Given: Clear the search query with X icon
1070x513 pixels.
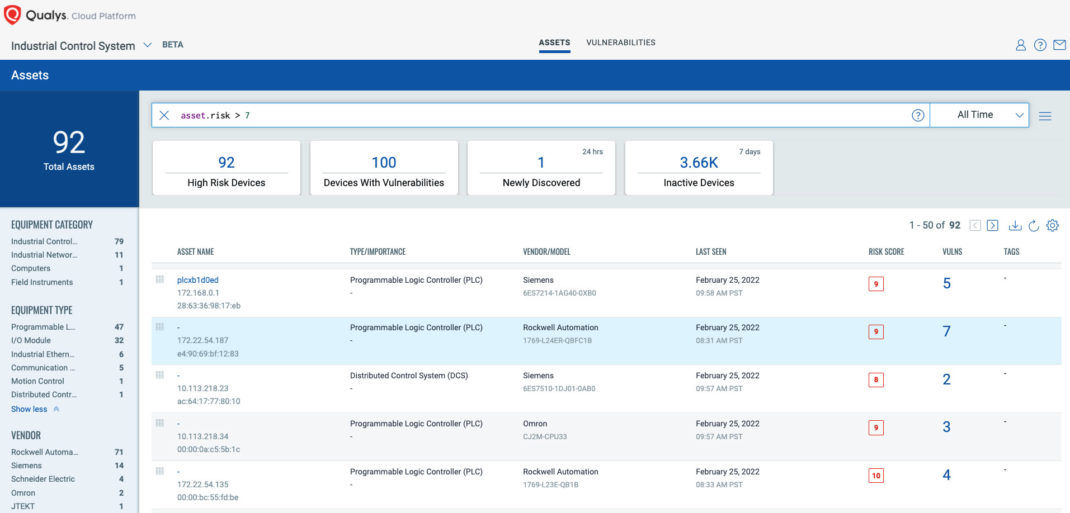Looking at the screenshot, I should pos(164,115).
